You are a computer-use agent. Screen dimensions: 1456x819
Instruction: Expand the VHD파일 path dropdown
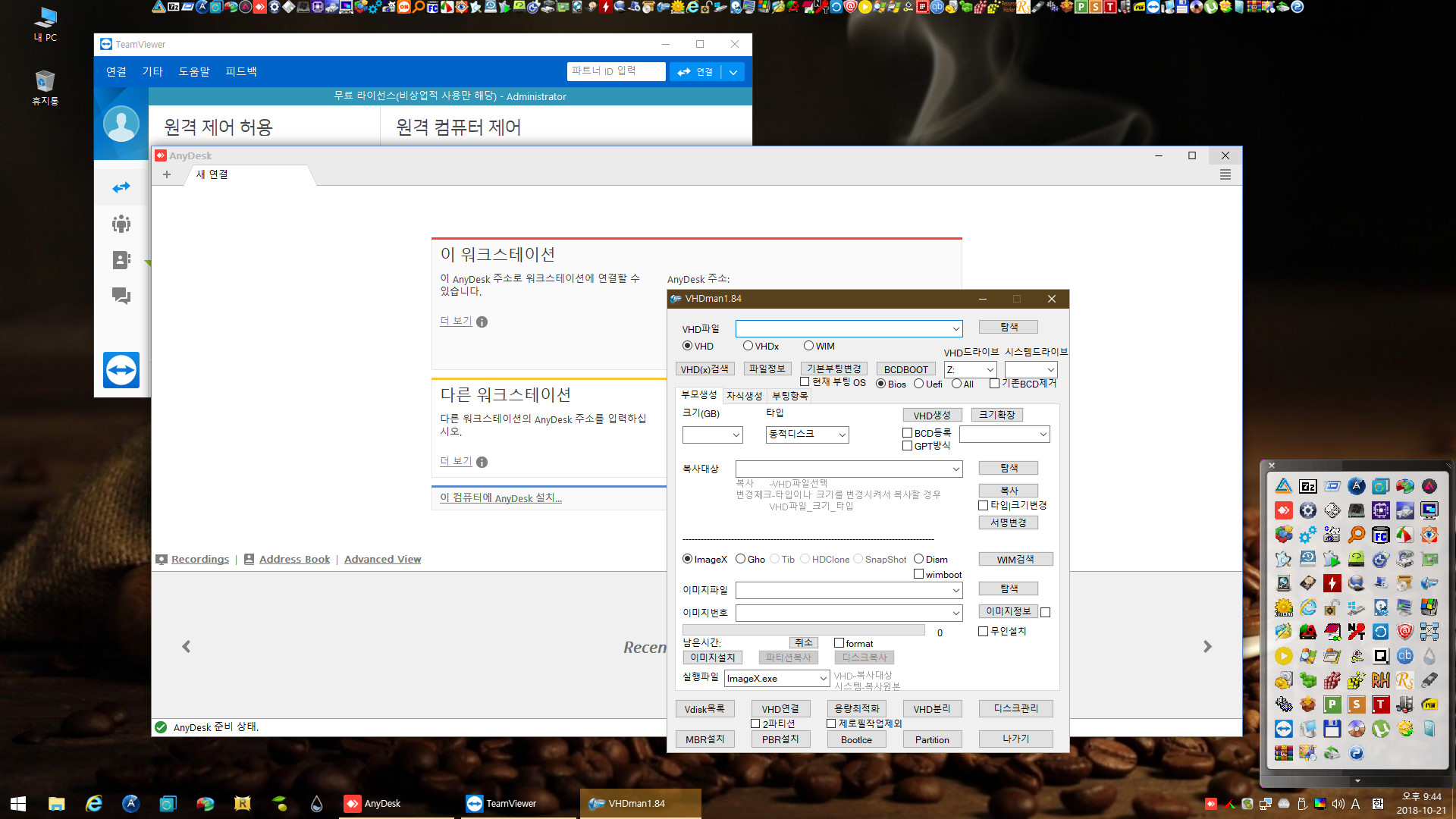[955, 328]
